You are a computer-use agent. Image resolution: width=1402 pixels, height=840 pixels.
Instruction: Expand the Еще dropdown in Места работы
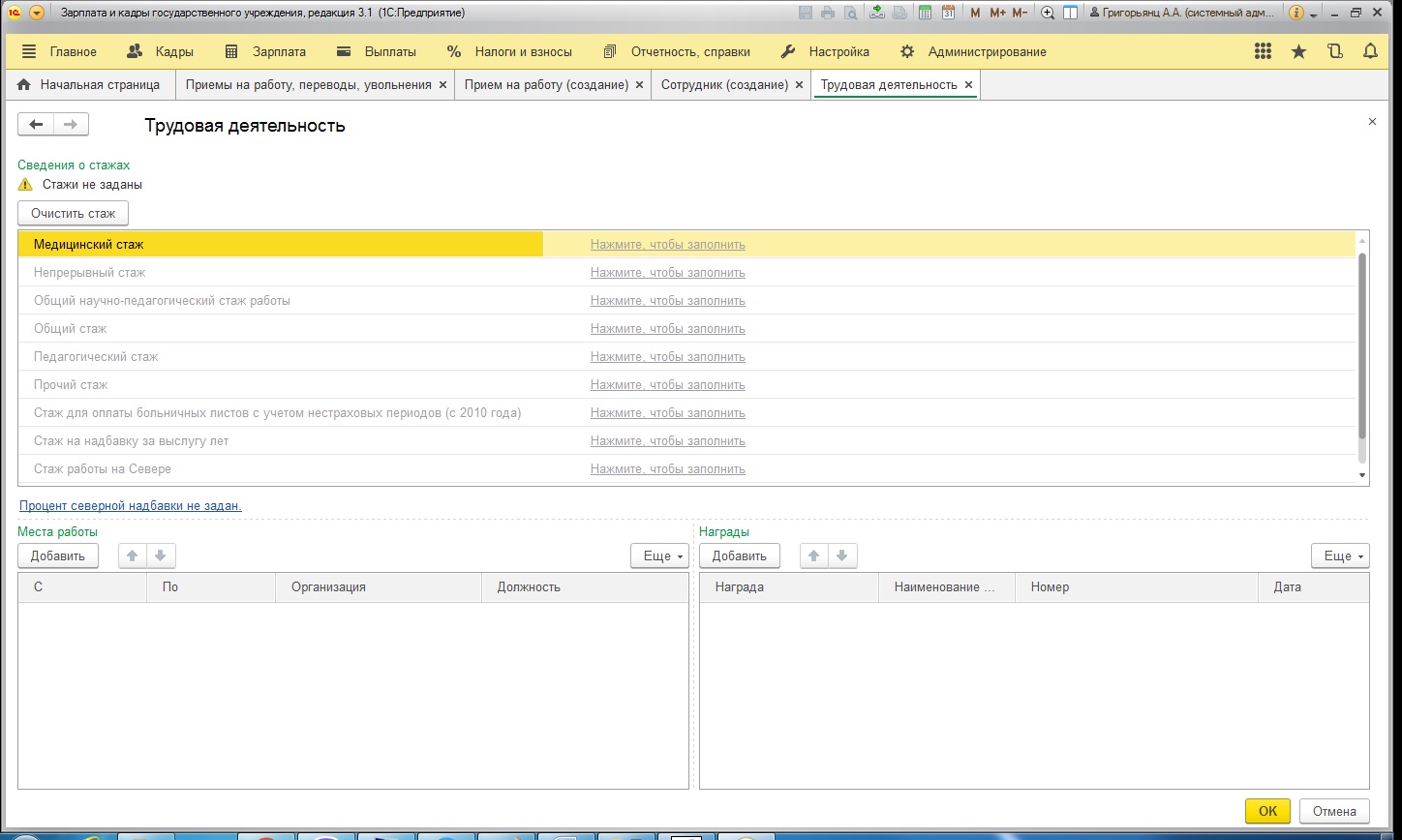tap(659, 555)
